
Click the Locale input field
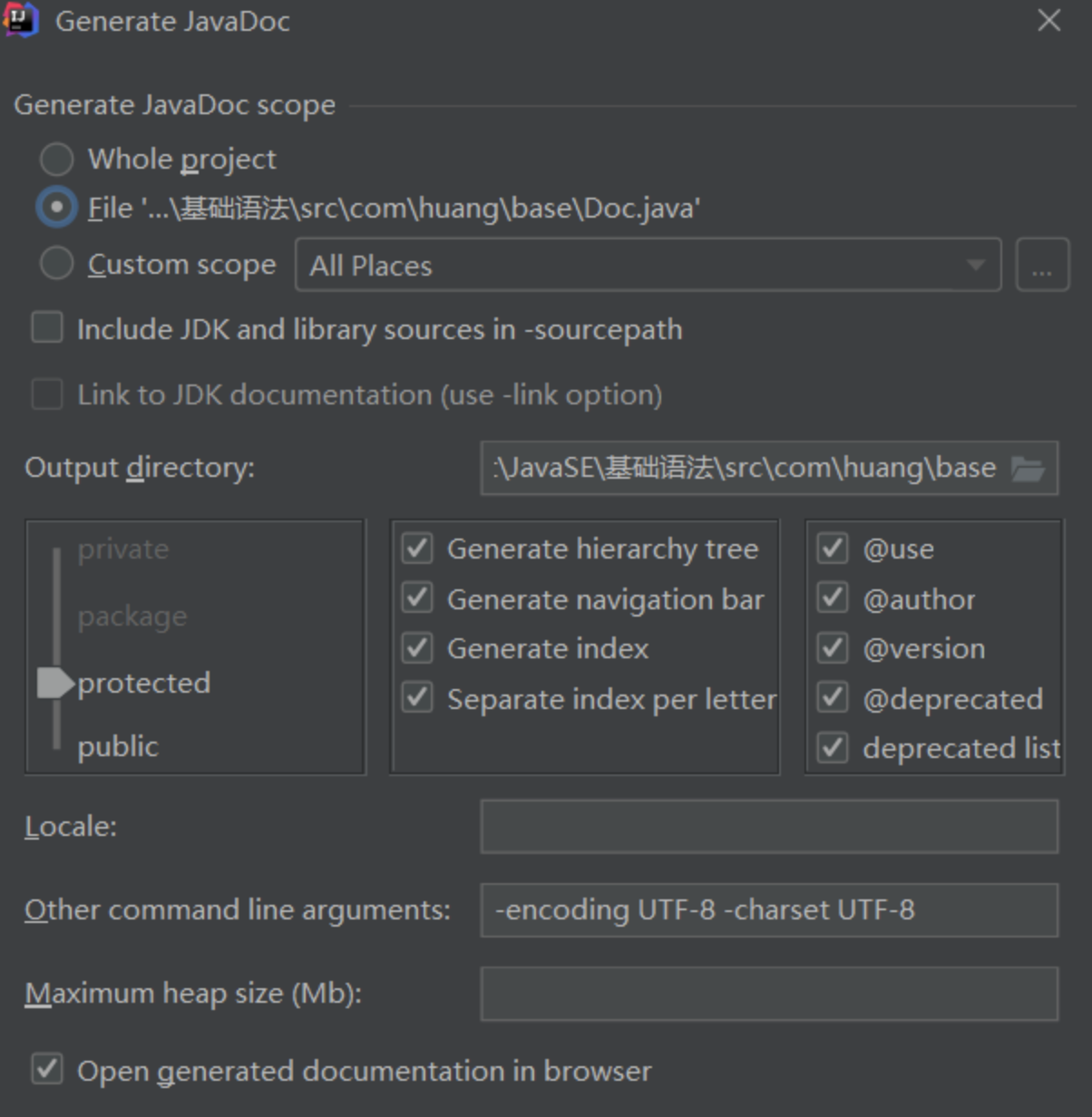tap(769, 827)
